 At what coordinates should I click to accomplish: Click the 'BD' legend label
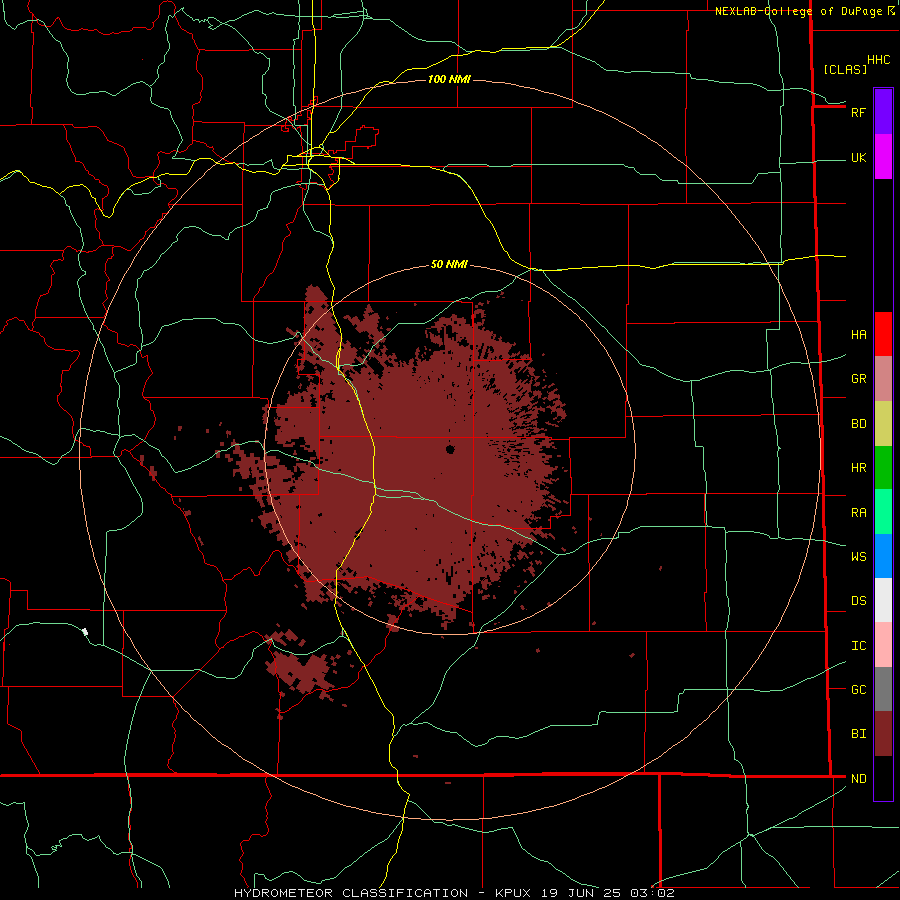coord(859,424)
